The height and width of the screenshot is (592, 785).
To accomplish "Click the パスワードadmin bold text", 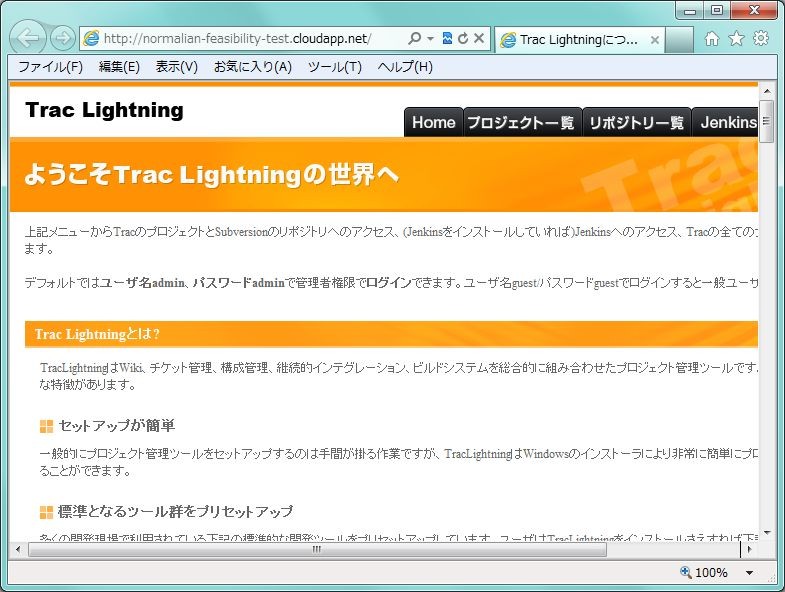I will coord(238,283).
